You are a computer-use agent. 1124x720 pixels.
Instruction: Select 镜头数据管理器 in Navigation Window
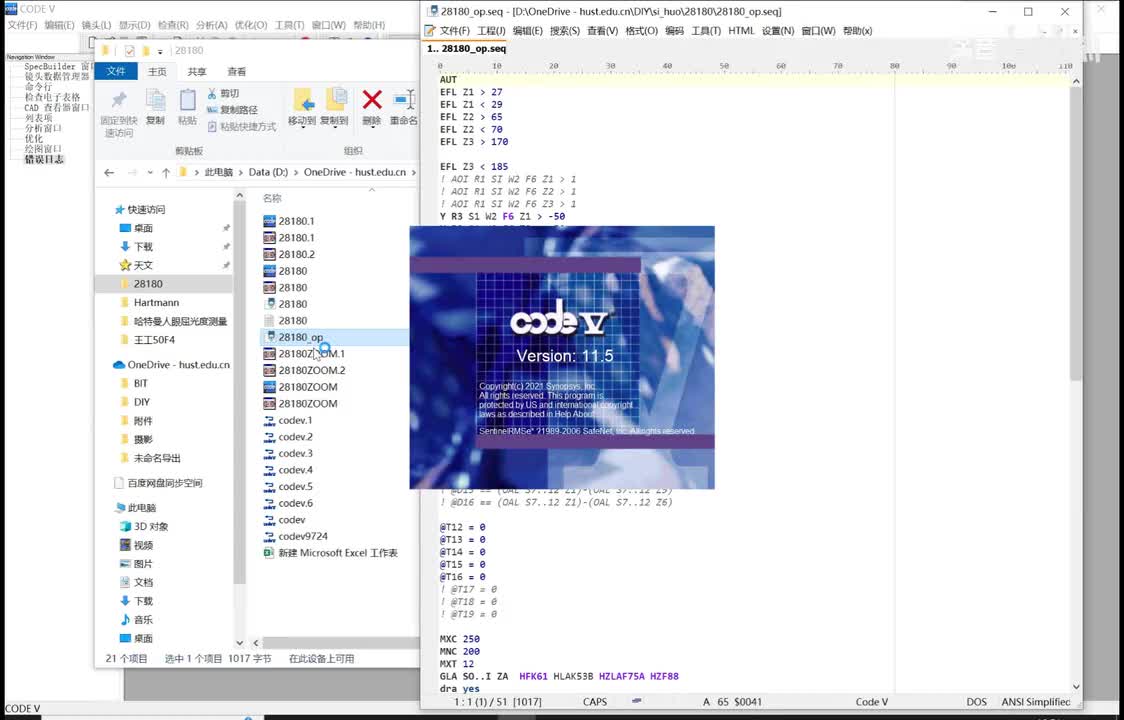[57, 76]
